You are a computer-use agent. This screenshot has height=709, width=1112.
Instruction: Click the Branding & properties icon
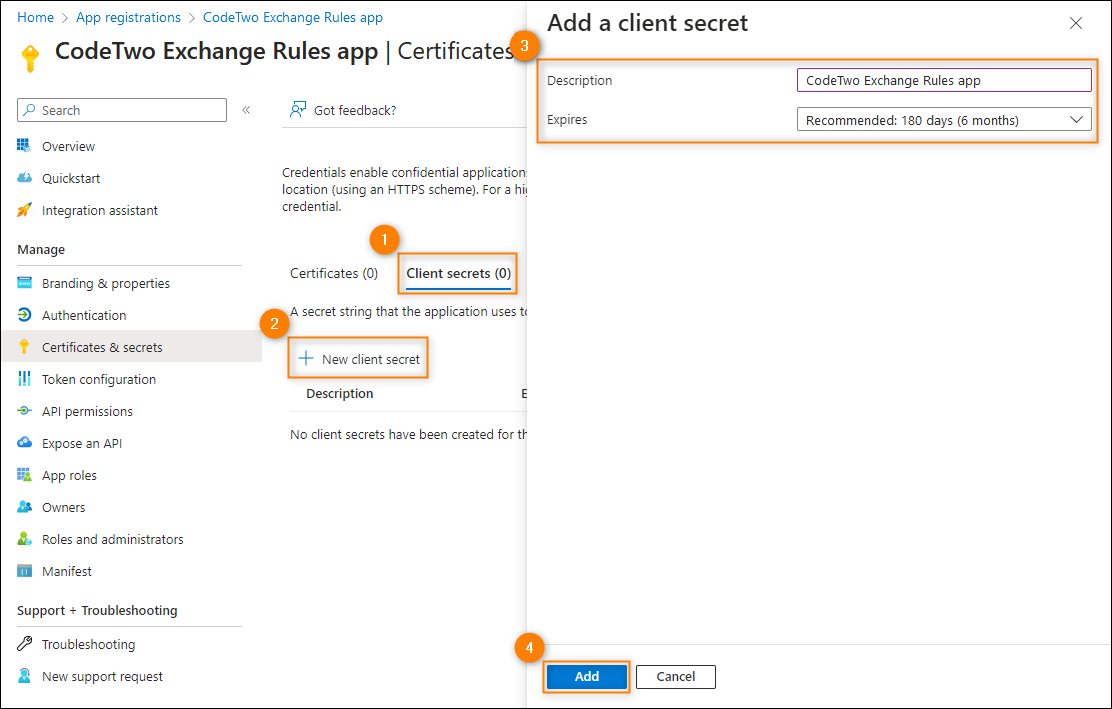coord(24,283)
